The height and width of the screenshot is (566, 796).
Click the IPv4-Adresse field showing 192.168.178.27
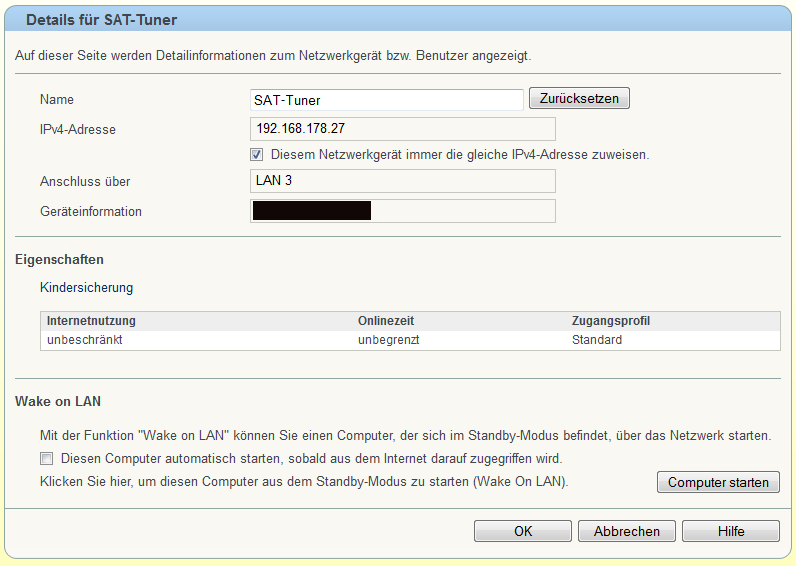pyautogui.click(x=402, y=129)
